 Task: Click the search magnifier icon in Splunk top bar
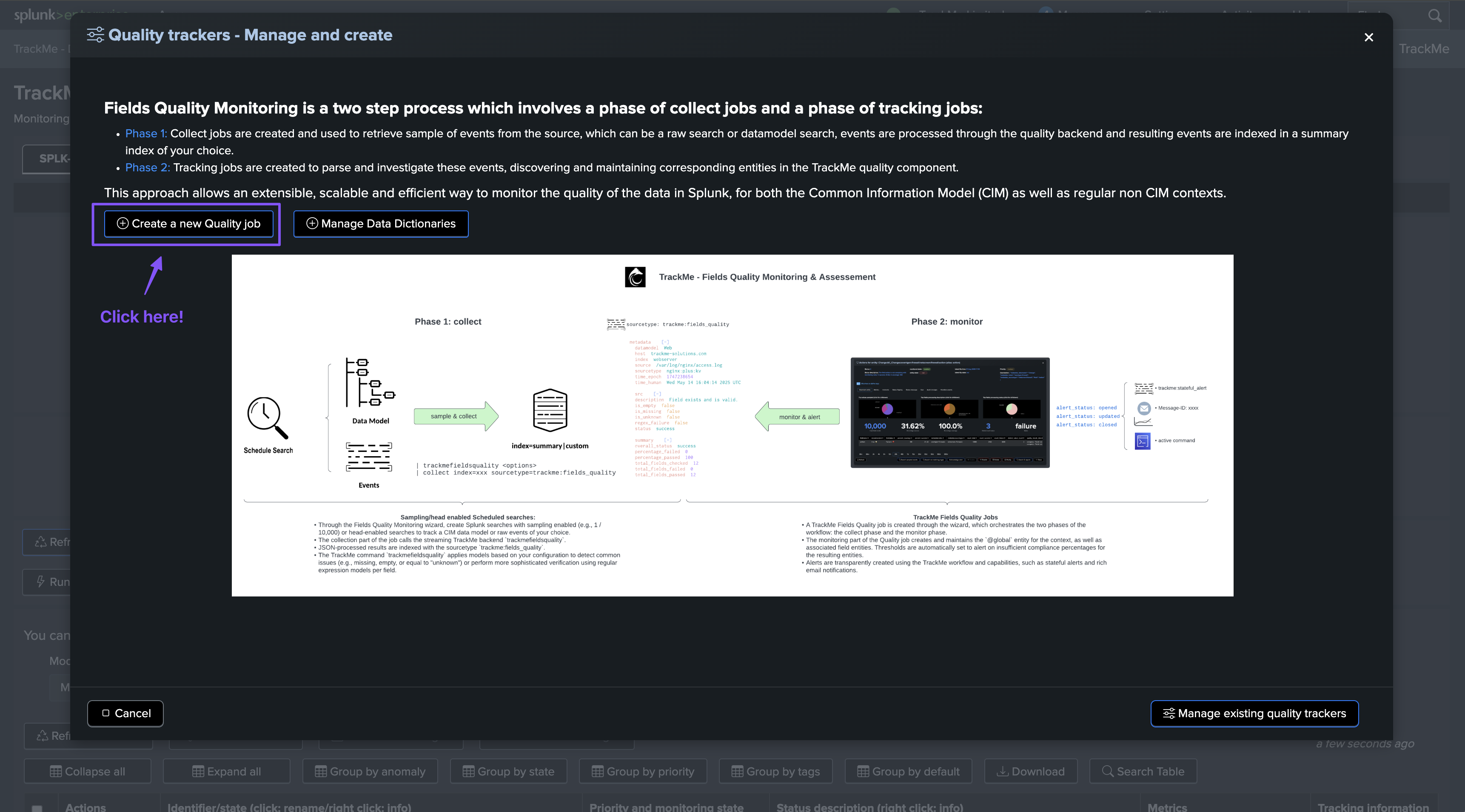(x=1434, y=15)
